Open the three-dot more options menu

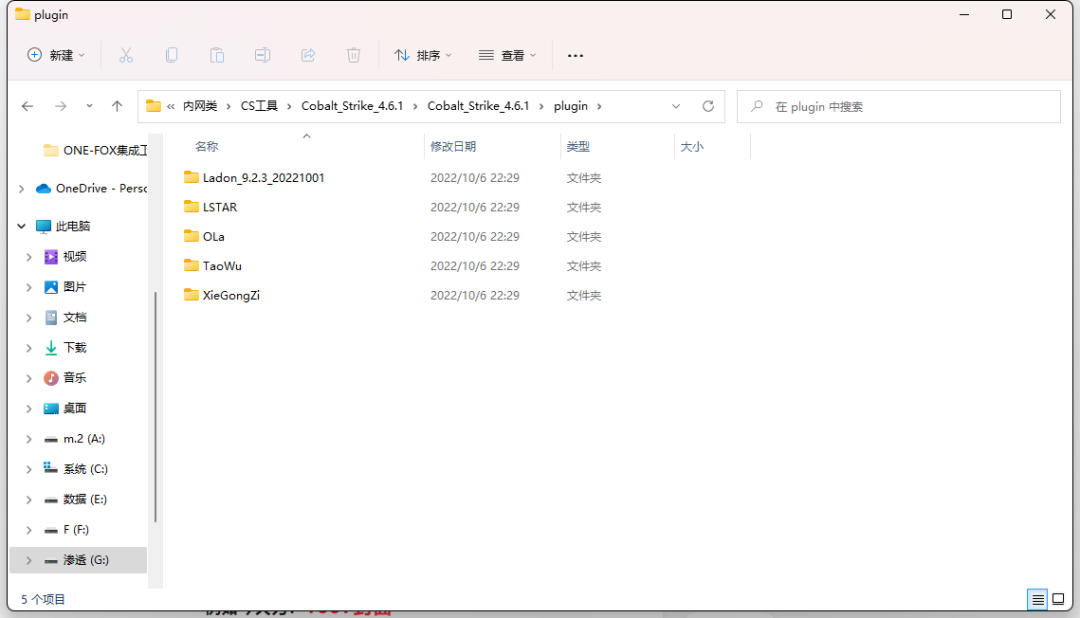(x=575, y=55)
